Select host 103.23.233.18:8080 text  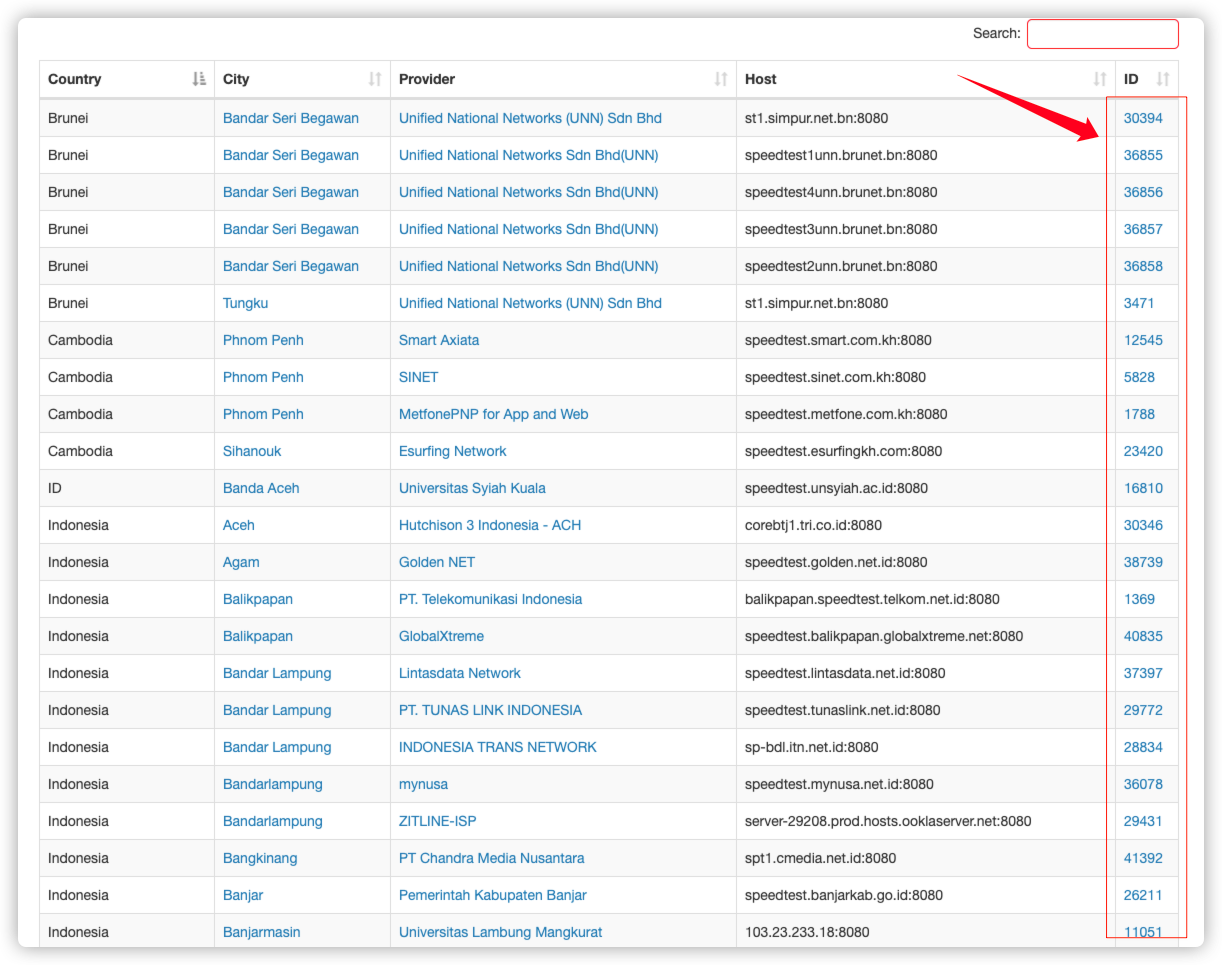point(807,932)
